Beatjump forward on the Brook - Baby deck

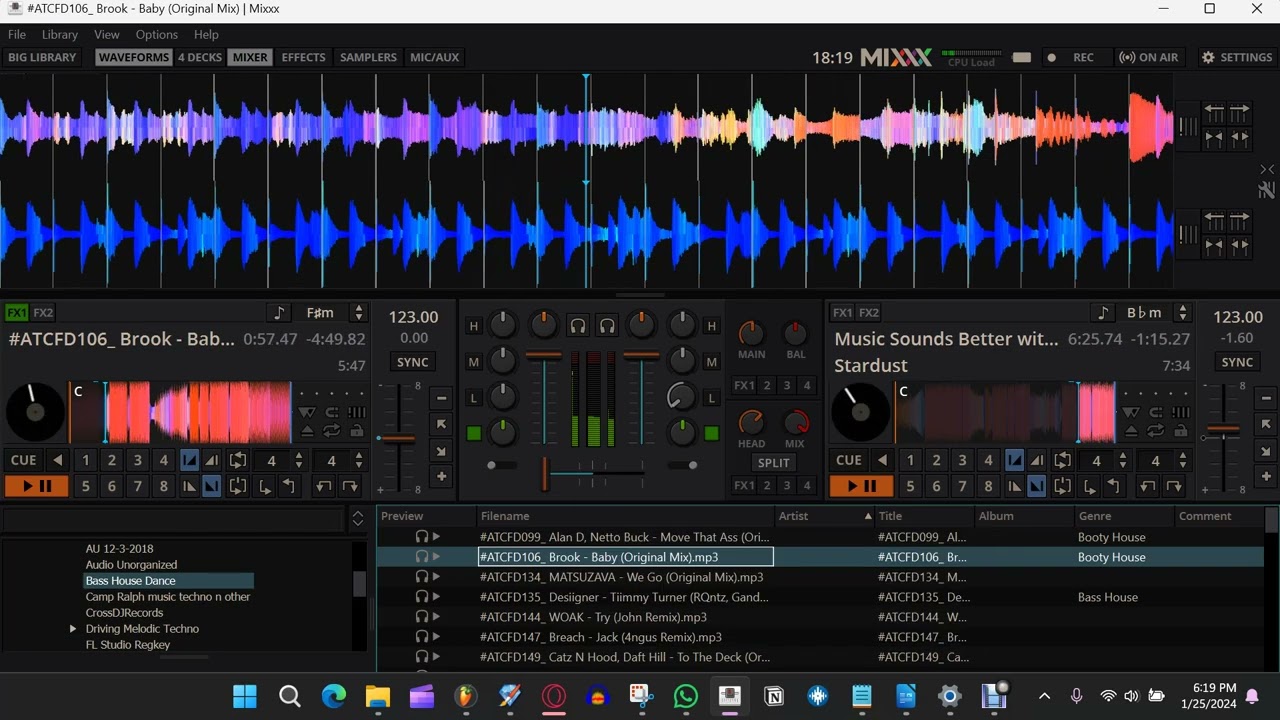click(350, 487)
